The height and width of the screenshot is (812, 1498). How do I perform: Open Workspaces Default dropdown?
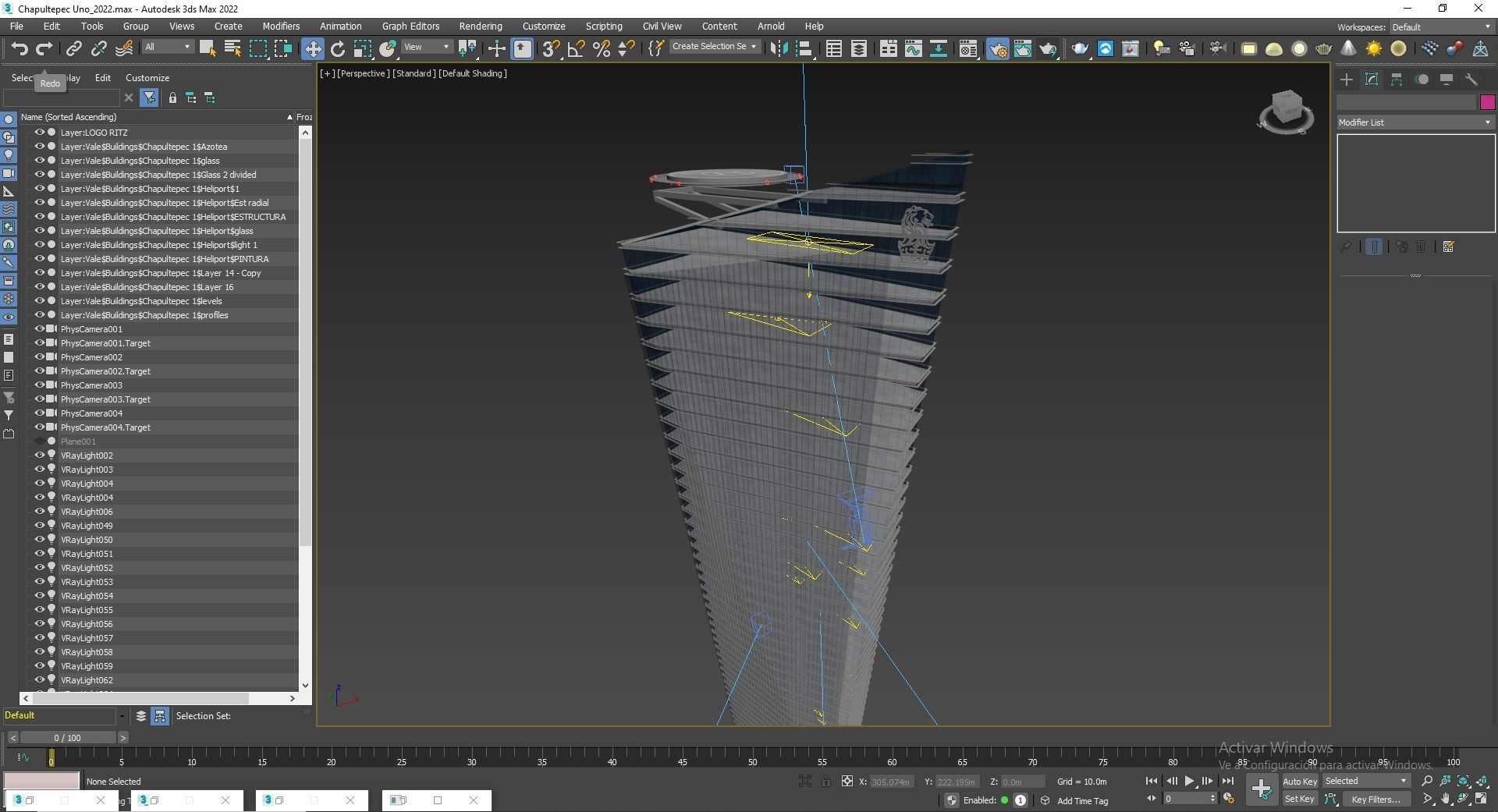[x=1440, y=27]
